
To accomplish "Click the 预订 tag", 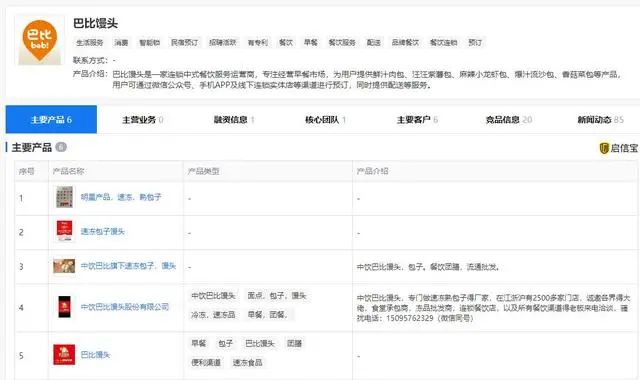I will 475,42.
